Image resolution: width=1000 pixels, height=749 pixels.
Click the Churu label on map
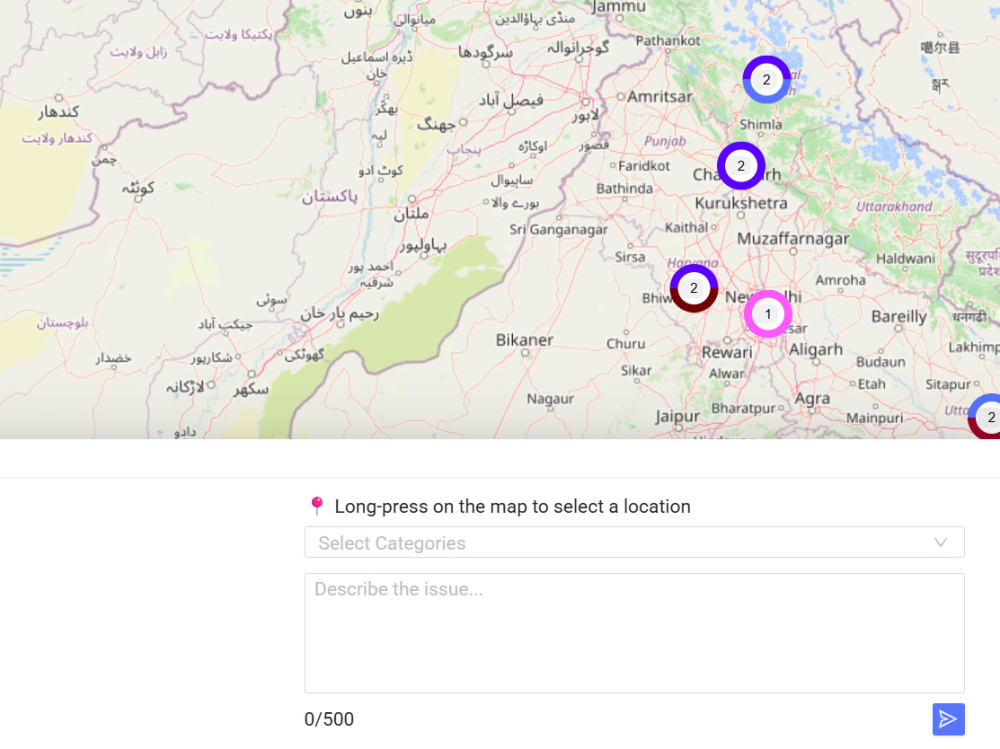click(626, 343)
